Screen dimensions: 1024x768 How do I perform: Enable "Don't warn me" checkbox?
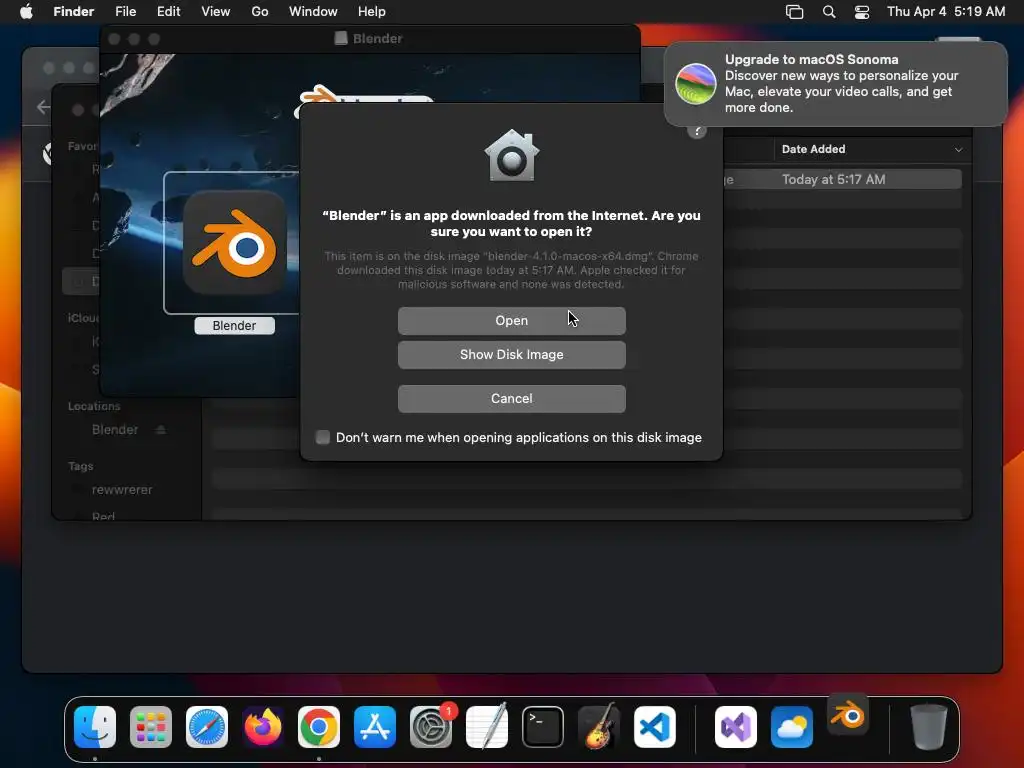[323, 437]
